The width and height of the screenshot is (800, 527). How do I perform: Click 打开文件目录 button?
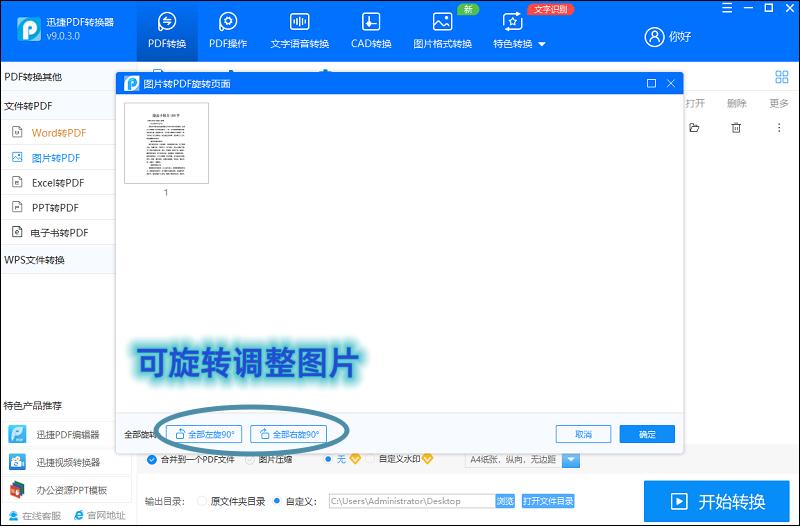[548, 501]
